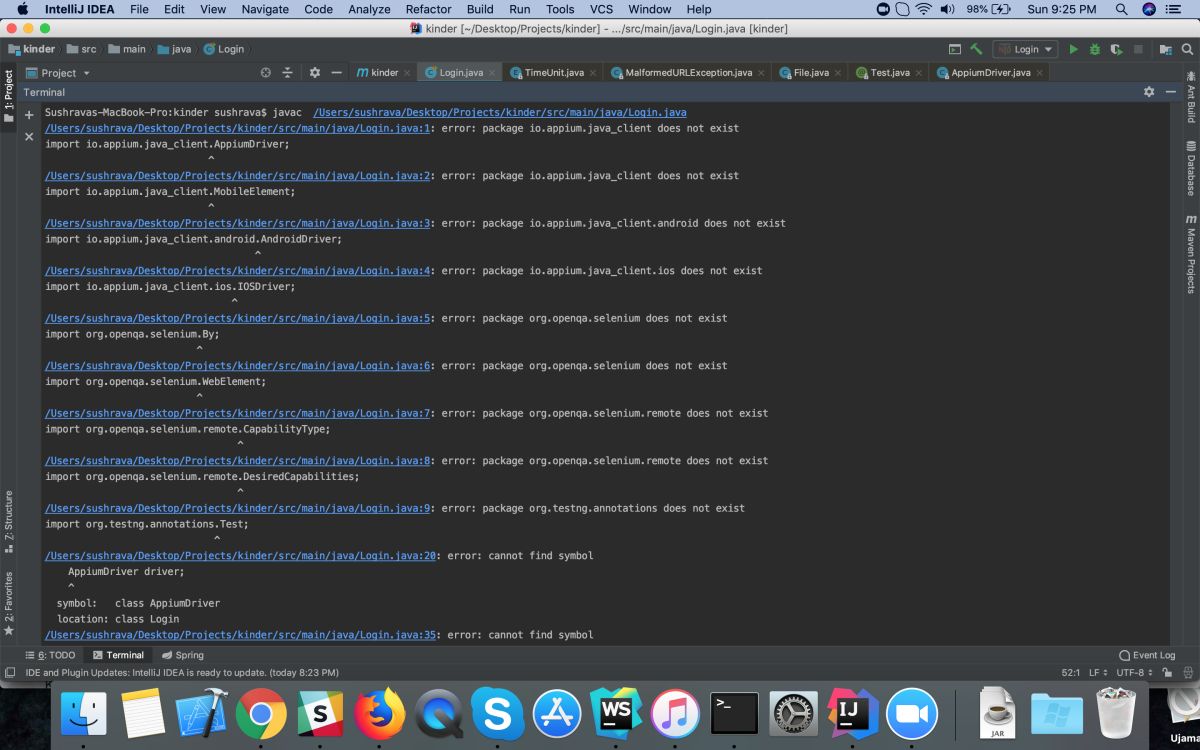Add a new terminal session with plus
This screenshot has width=1200, height=750.
pyautogui.click(x=29, y=115)
